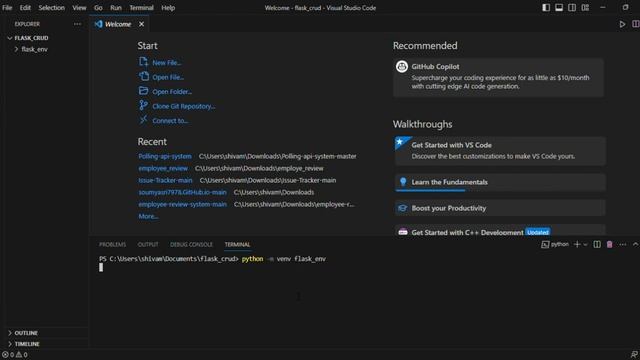Click the Open Folder icon
This screenshot has width=640, height=360.
point(143,91)
